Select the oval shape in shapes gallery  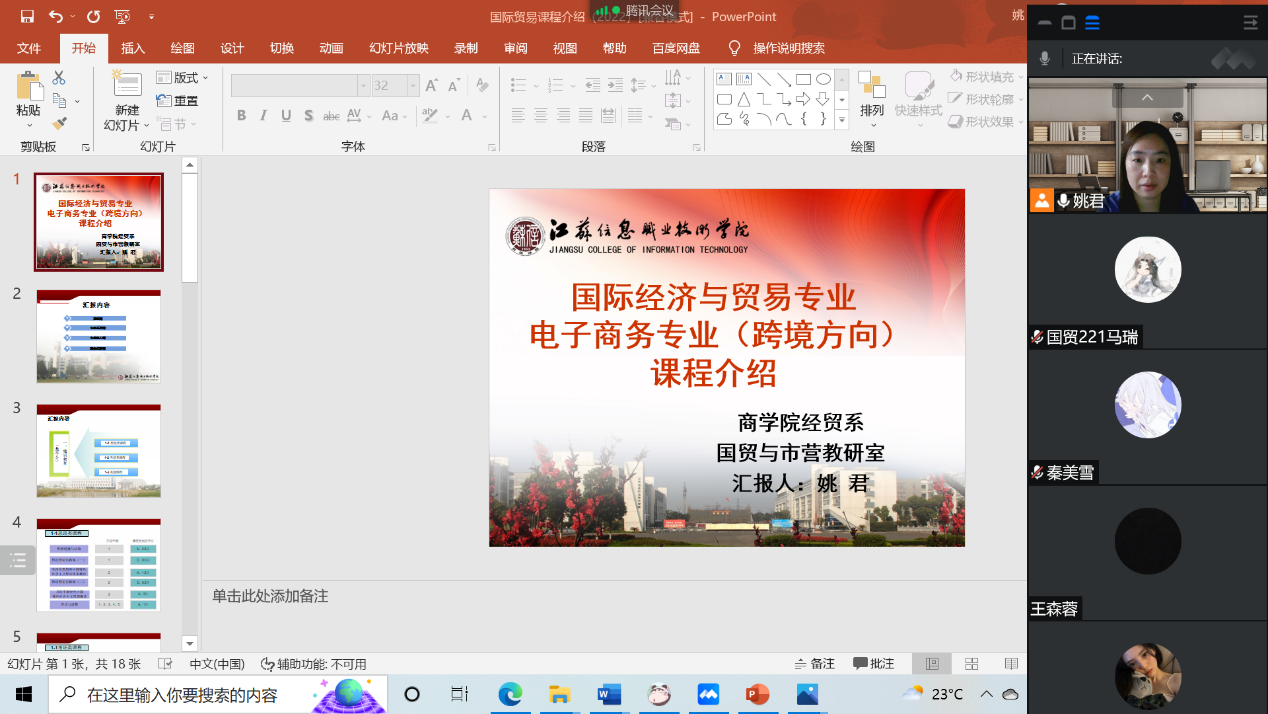pos(823,80)
